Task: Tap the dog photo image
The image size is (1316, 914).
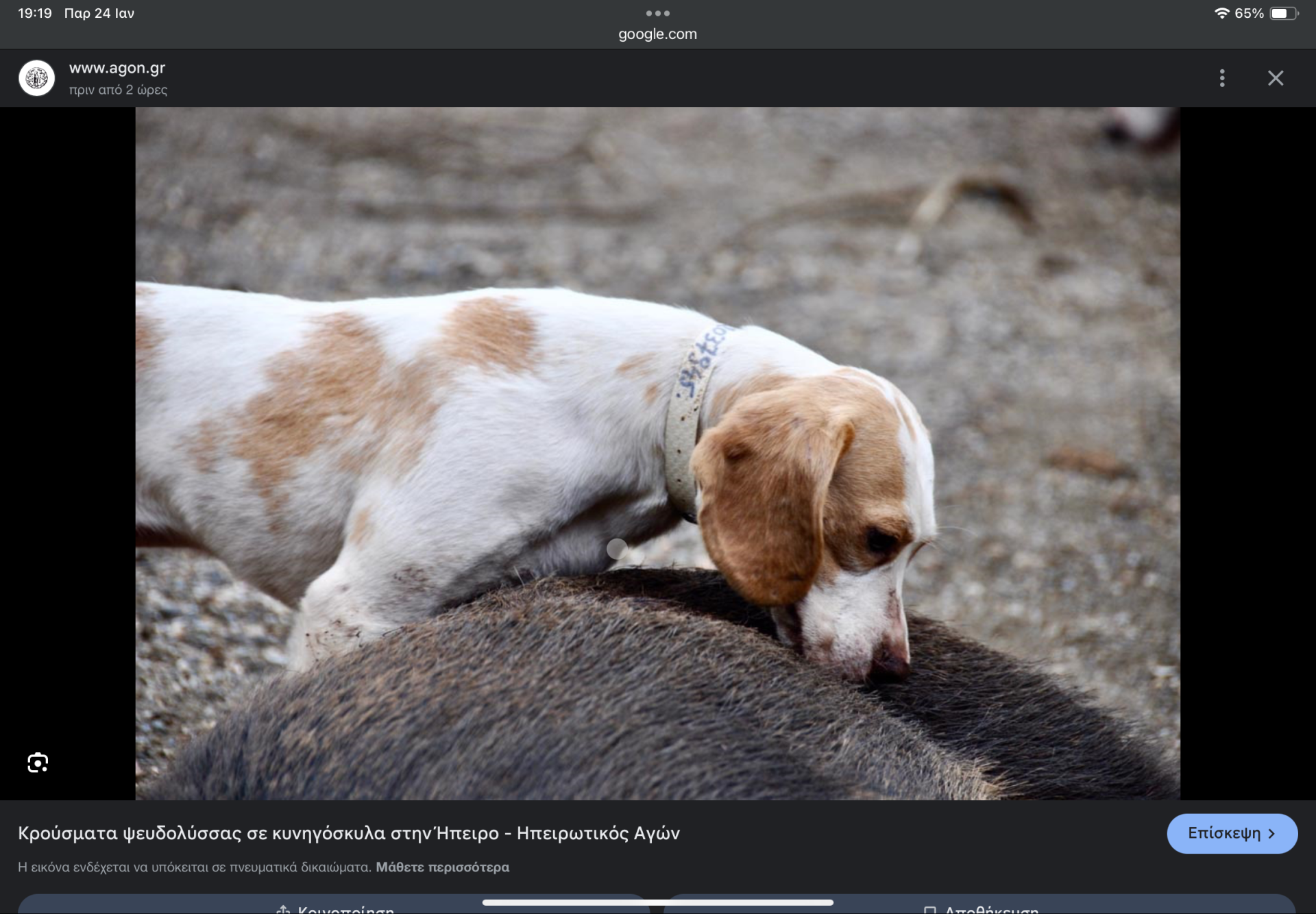Action: click(657, 453)
